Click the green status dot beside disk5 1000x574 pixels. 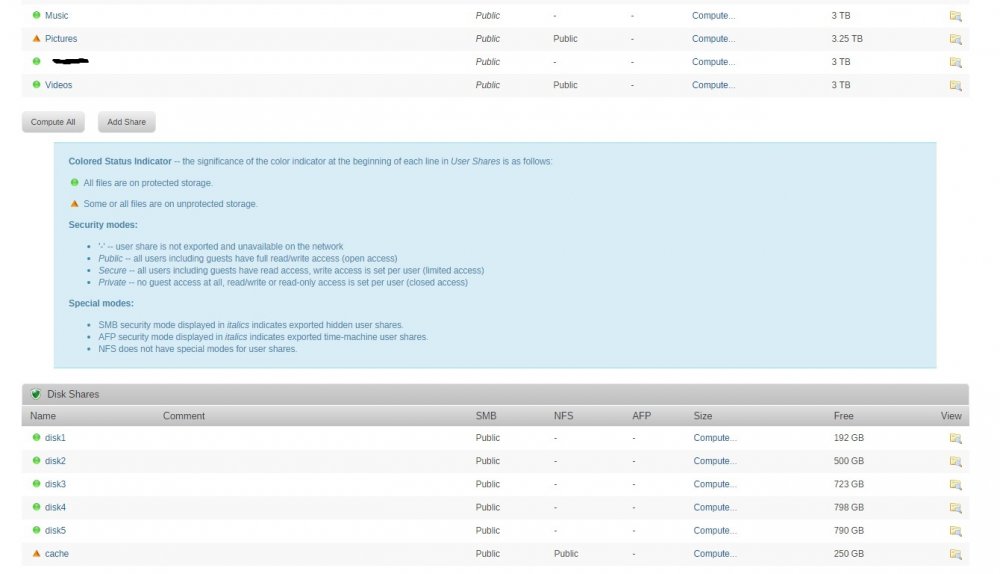click(36, 529)
